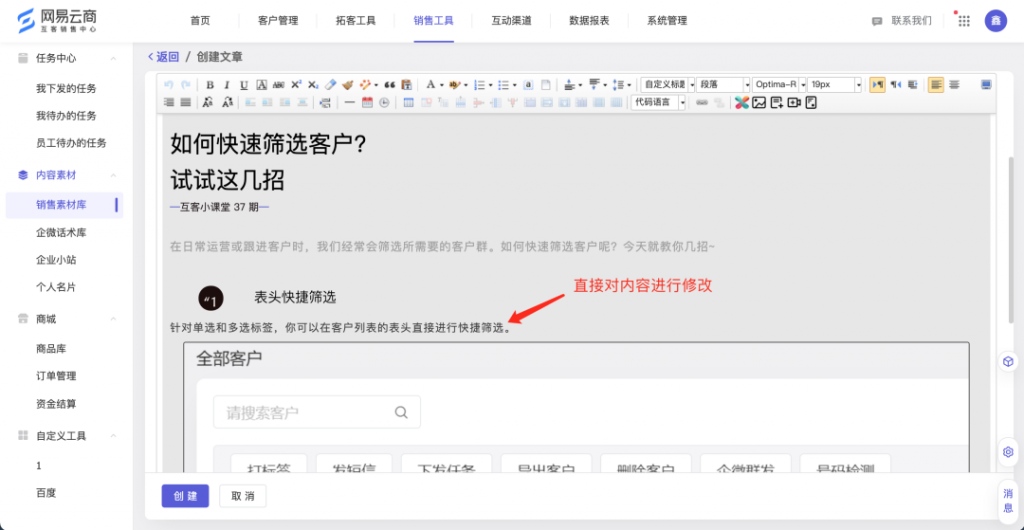Open font color dropdown arrow
Viewport: 1024px width, 530px height.
441,85
